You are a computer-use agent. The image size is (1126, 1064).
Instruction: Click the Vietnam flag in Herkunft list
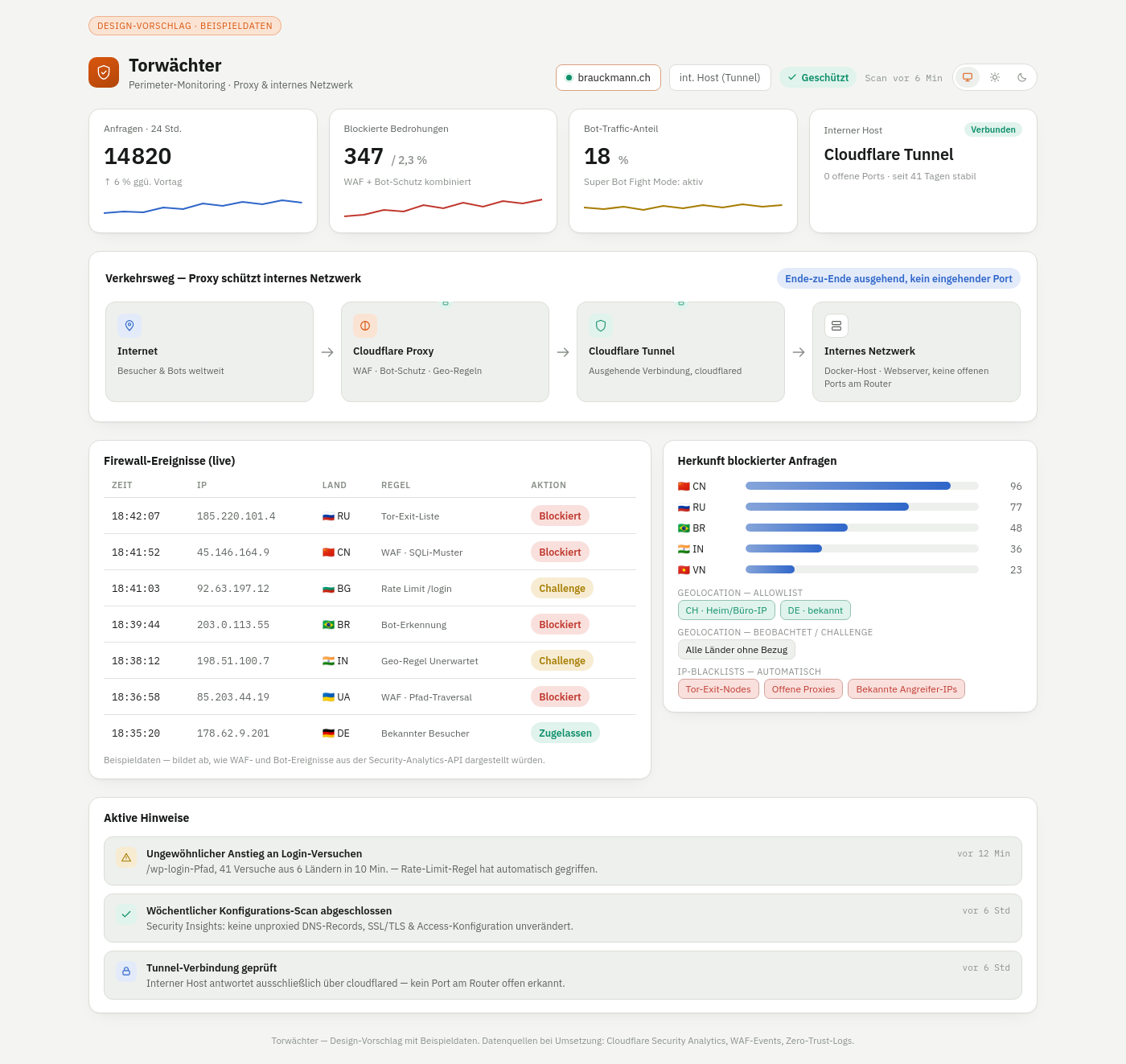click(x=684, y=570)
